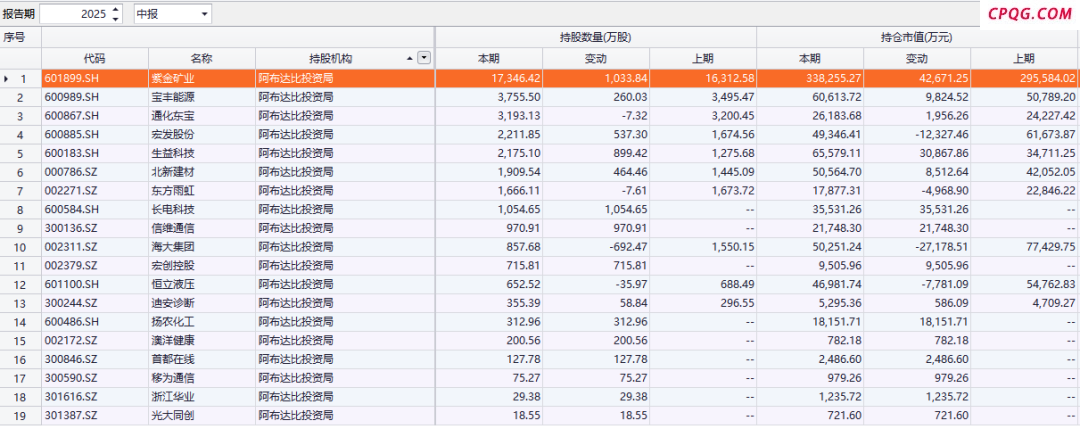Image resolution: width=1080 pixels, height=429 pixels.
Task: Click the 序号 column header
Action: click(x=14, y=37)
